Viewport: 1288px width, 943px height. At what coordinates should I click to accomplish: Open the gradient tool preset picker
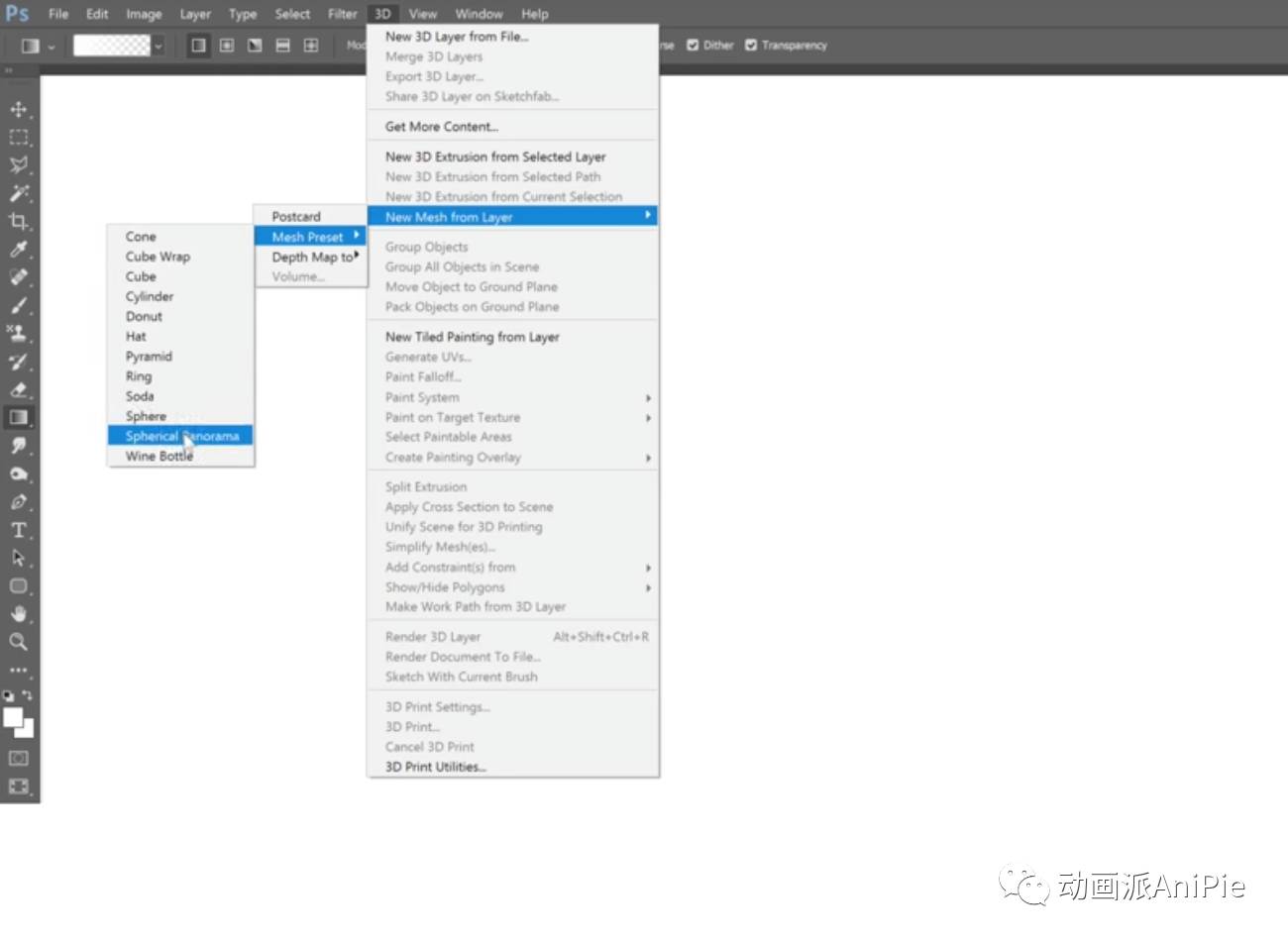coord(37,46)
